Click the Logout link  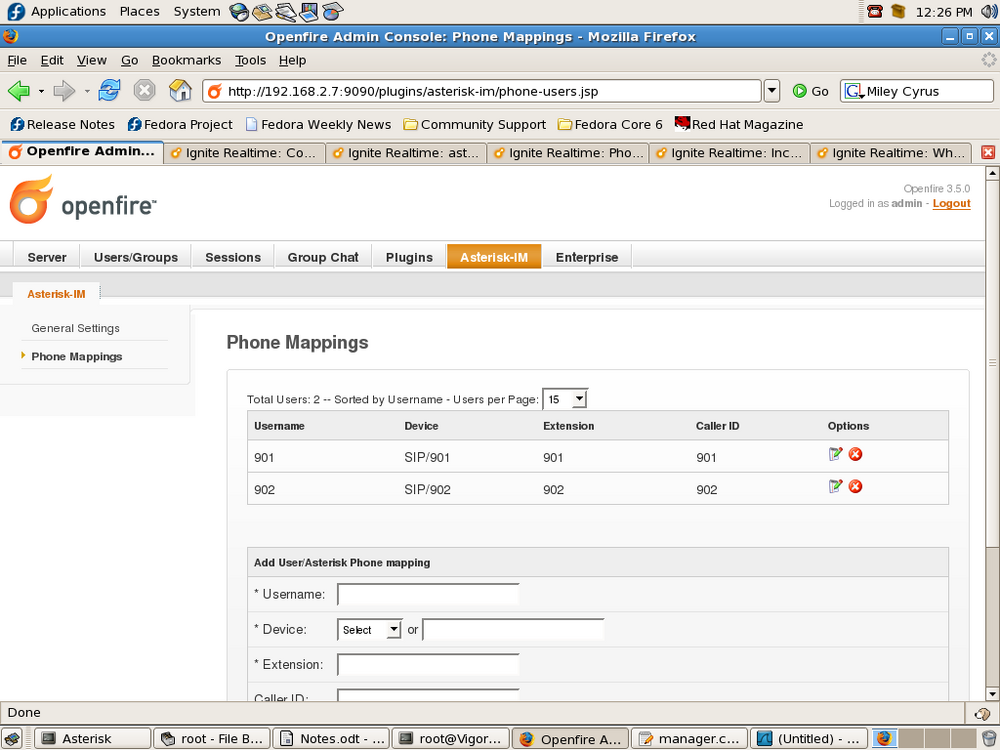(x=951, y=203)
